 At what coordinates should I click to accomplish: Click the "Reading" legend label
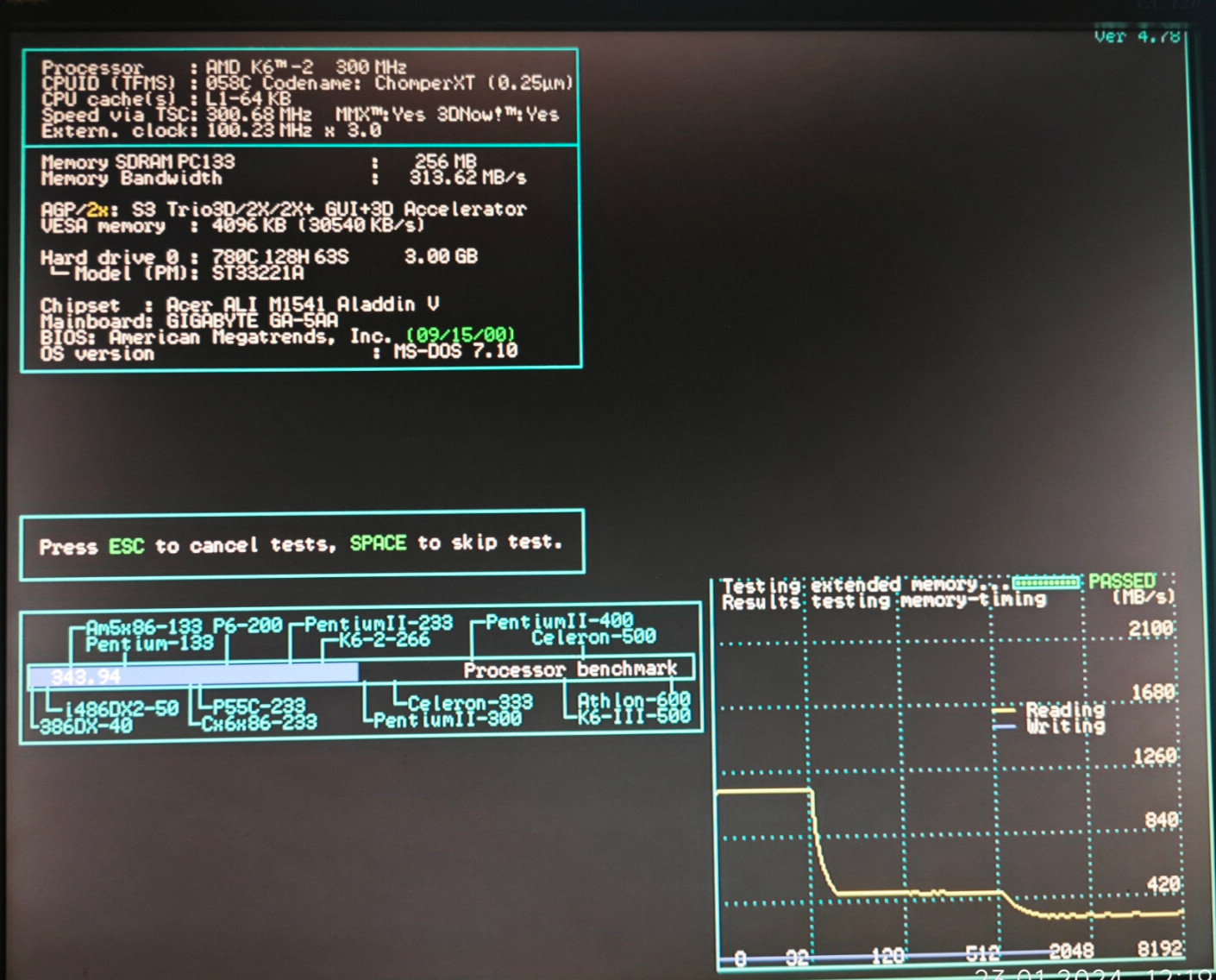(1065, 710)
